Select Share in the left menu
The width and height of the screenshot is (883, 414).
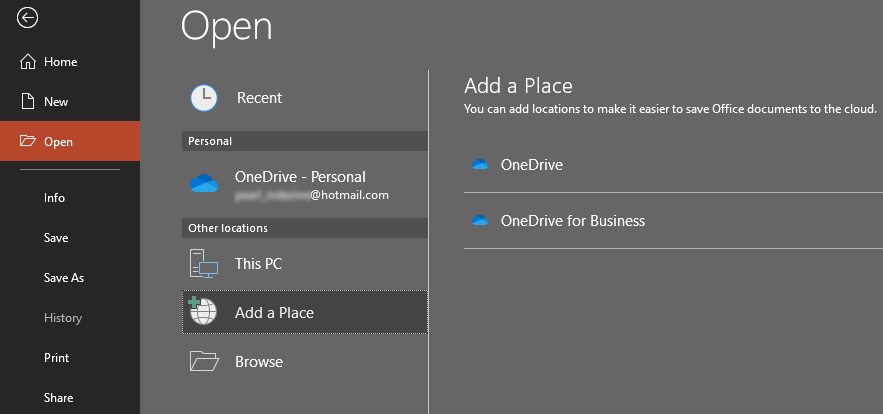tap(58, 398)
